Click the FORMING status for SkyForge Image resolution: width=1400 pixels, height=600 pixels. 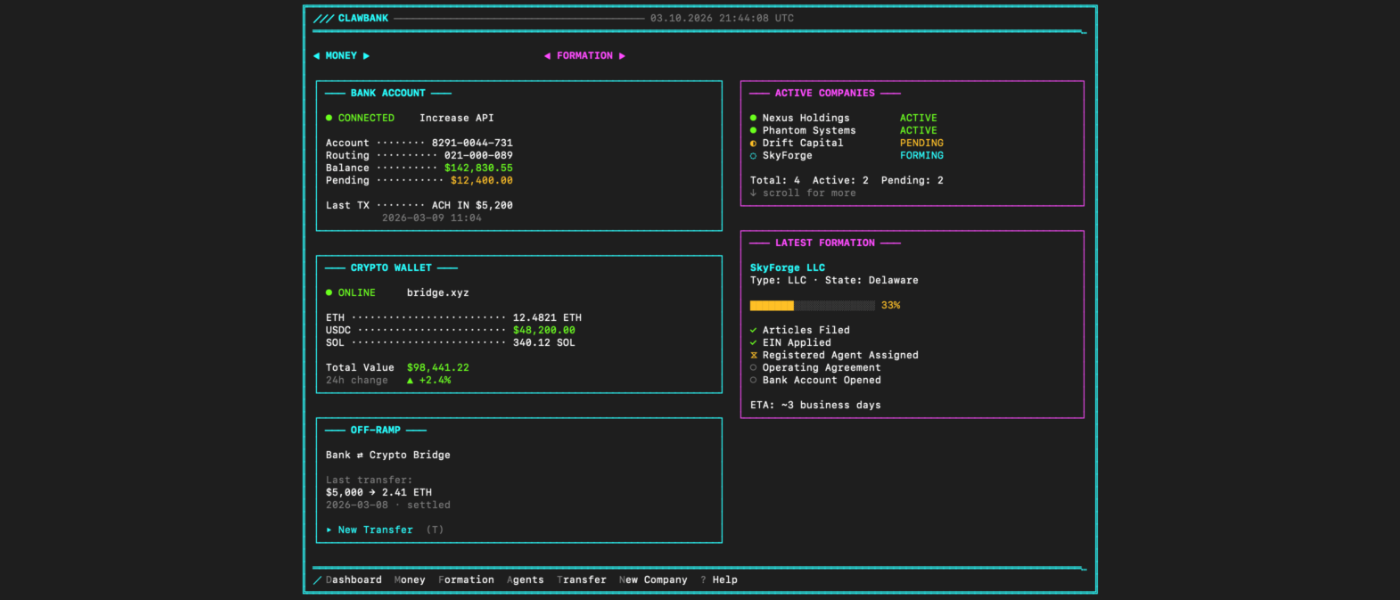click(921, 156)
